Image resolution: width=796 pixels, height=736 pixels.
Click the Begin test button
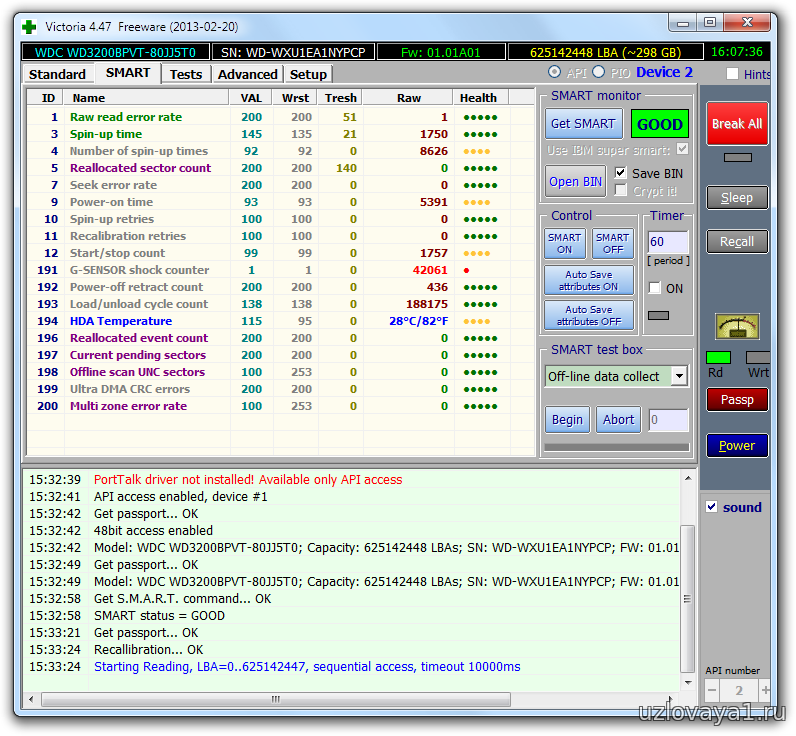coord(567,420)
